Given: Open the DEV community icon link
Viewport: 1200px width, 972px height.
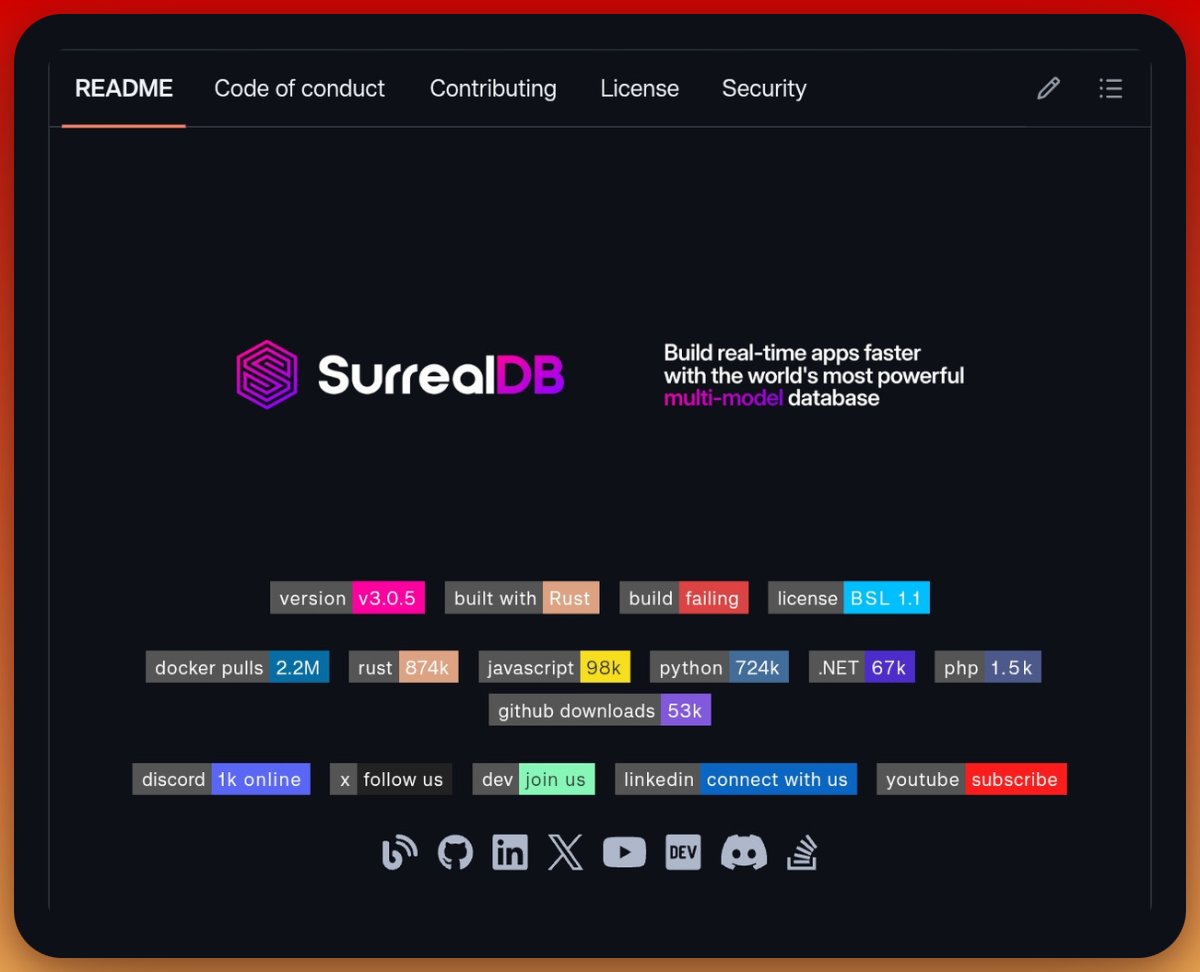Looking at the screenshot, I should pos(683,853).
